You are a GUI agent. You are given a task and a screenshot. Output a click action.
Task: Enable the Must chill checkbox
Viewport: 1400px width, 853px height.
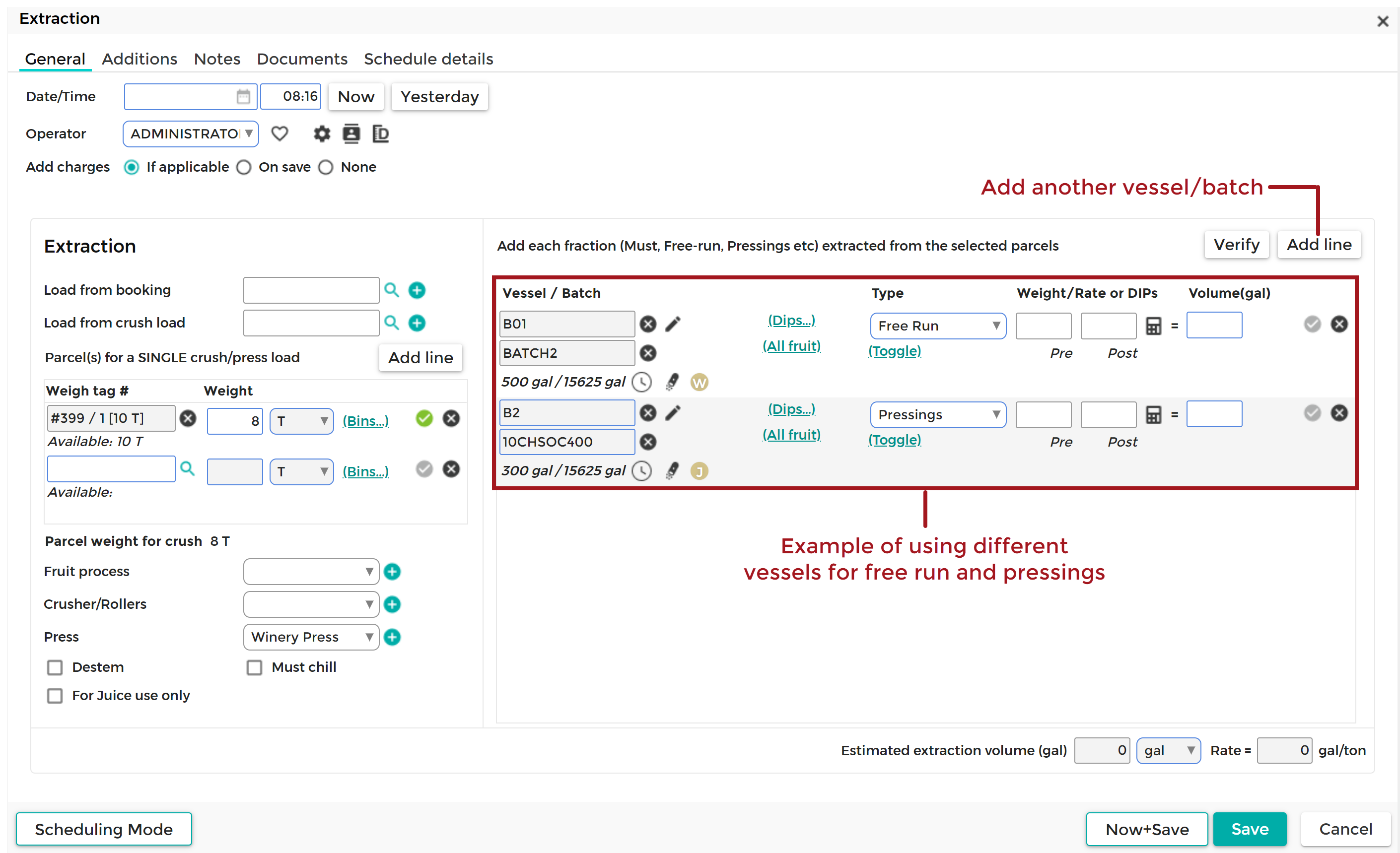[255, 667]
